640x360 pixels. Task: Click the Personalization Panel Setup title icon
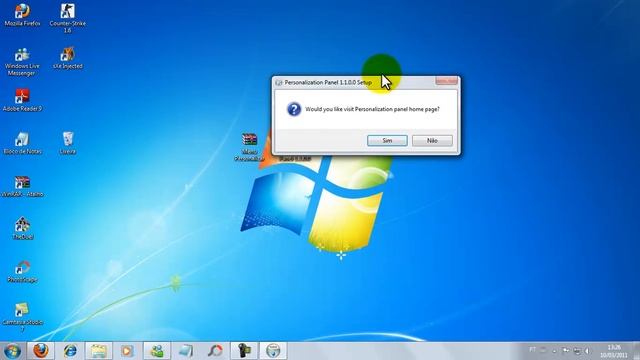click(x=279, y=82)
